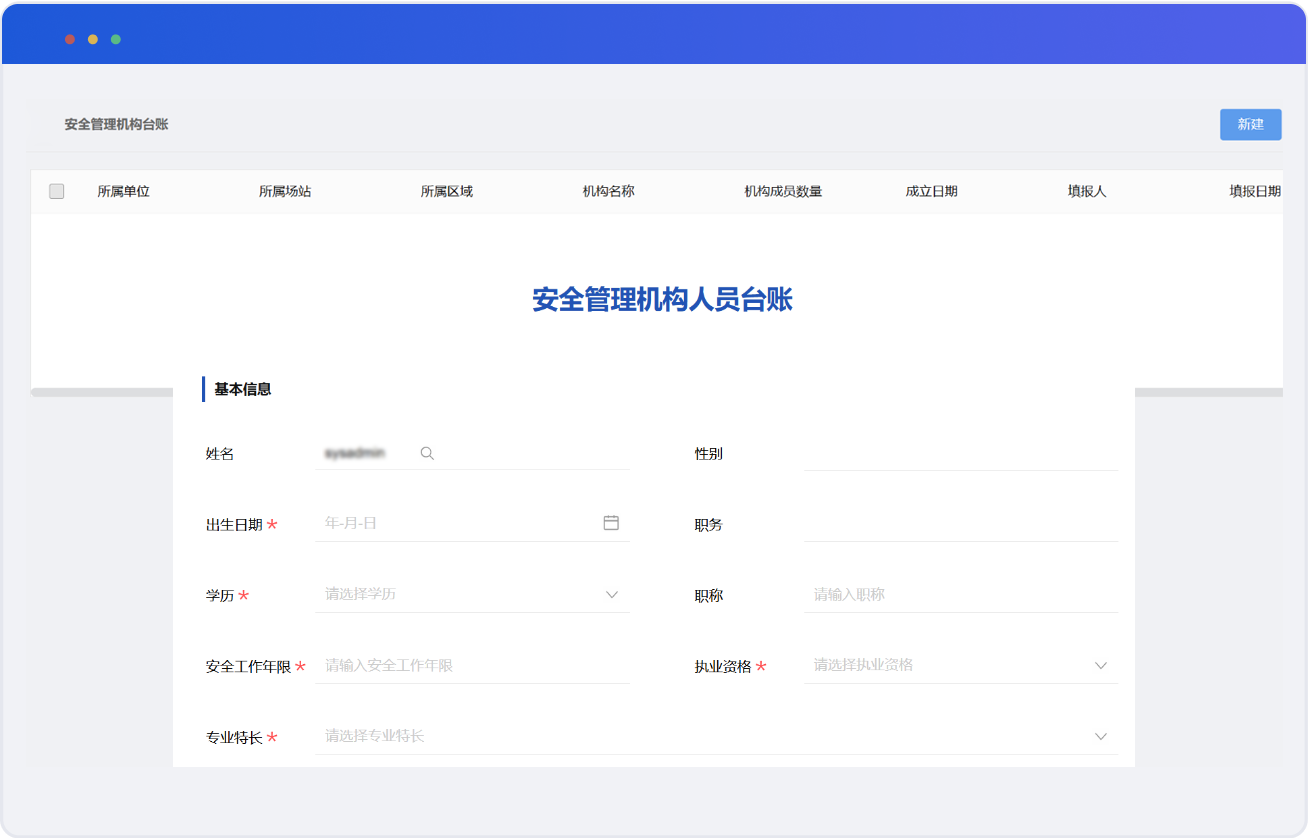Click the yellow window dot
This screenshot has height=838, width=1308.
click(93, 39)
